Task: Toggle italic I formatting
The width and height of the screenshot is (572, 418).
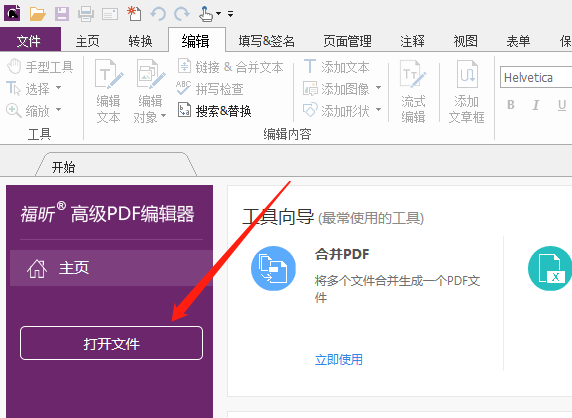Action: (536, 105)
